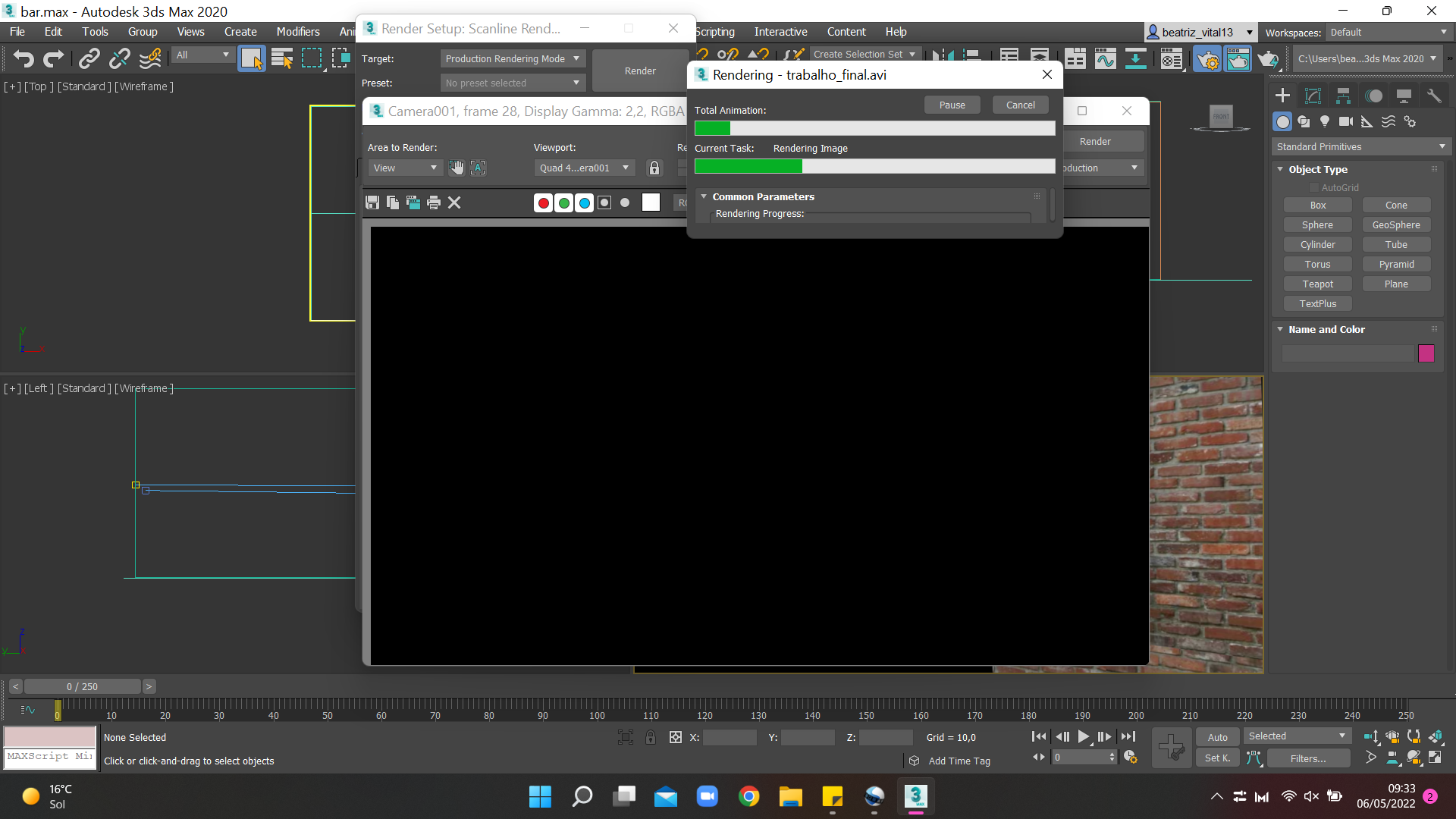Open the Material Editor icon
The image size is (1456, 819).
click(x=1172, y=58)
